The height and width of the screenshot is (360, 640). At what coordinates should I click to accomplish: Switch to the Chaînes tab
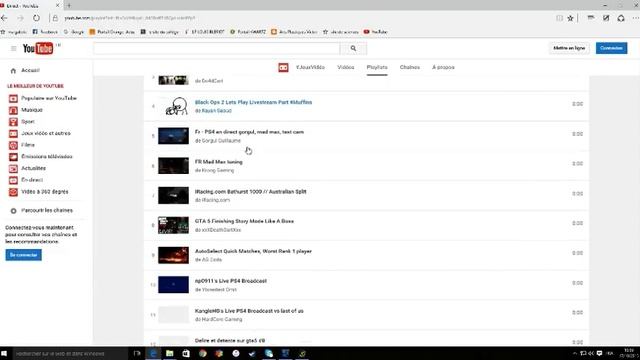click(x=410, y=67)
